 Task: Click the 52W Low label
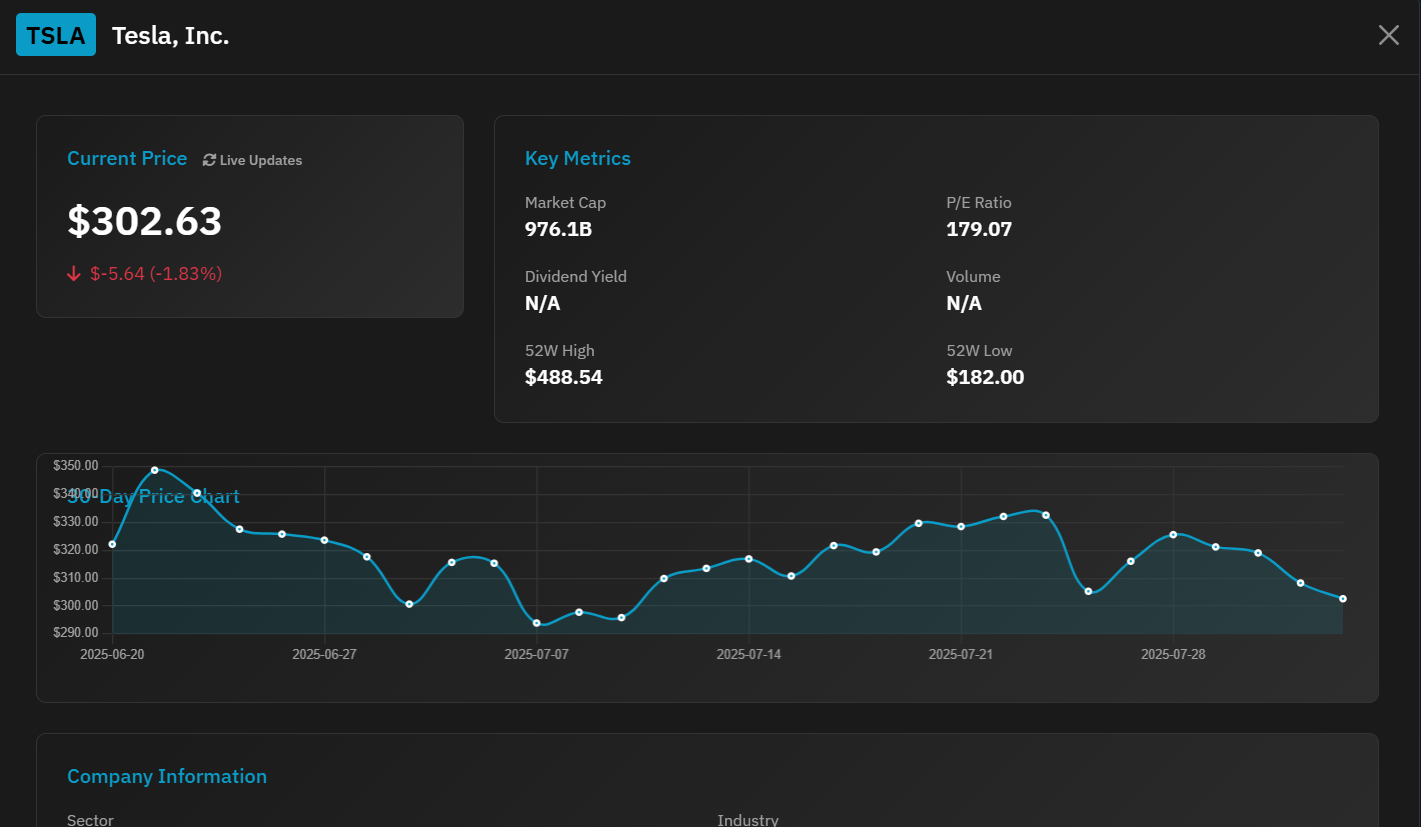pyautogui.click(x=980, y=351)
